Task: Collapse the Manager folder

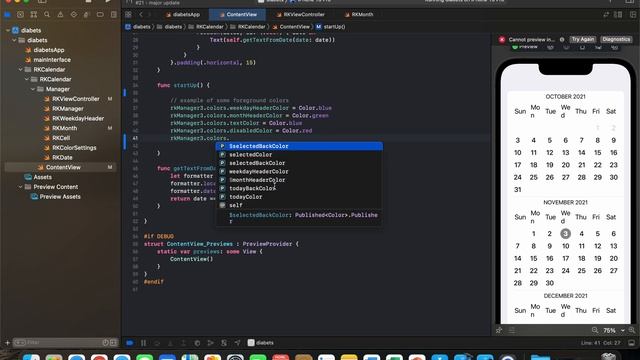Action: pyautogui.click(x=33, y=89)
